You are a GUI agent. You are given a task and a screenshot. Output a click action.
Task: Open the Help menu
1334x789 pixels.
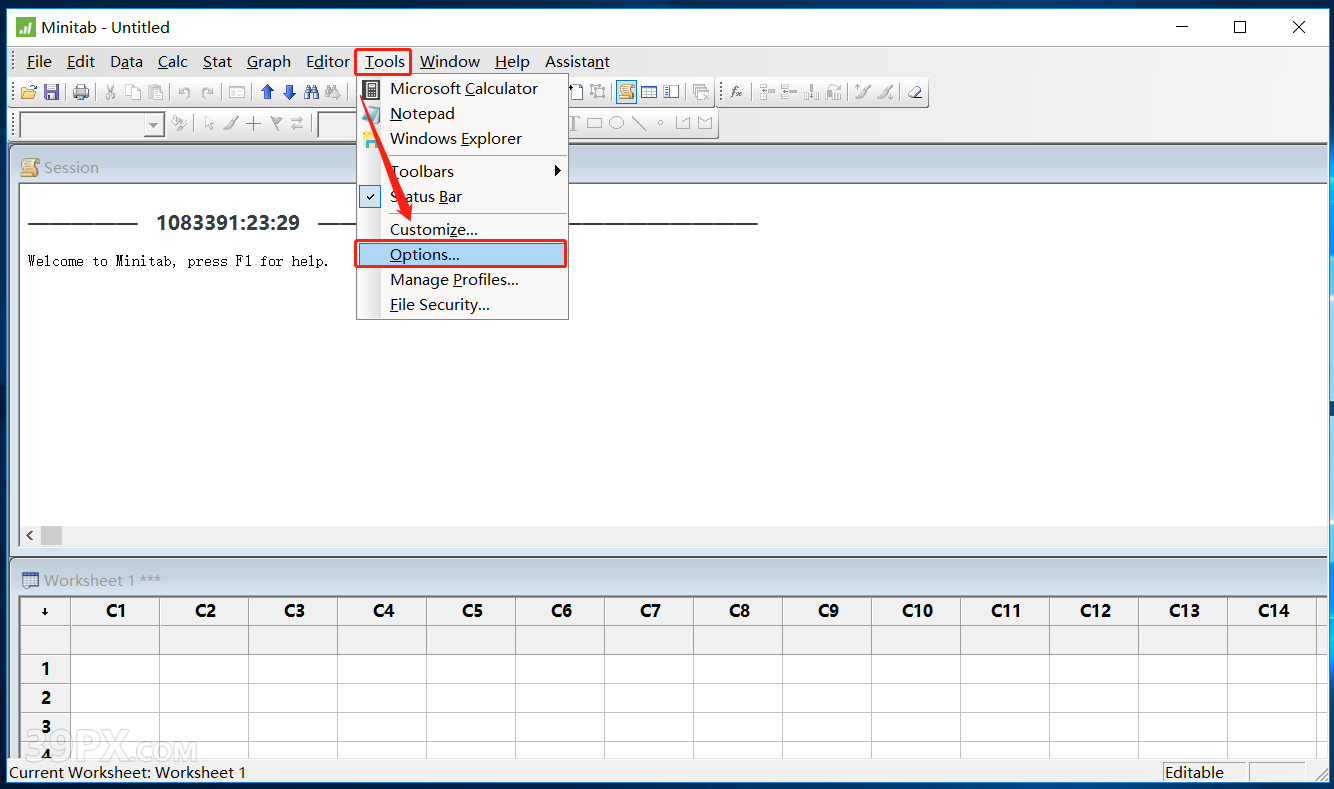tap(512, 61)
